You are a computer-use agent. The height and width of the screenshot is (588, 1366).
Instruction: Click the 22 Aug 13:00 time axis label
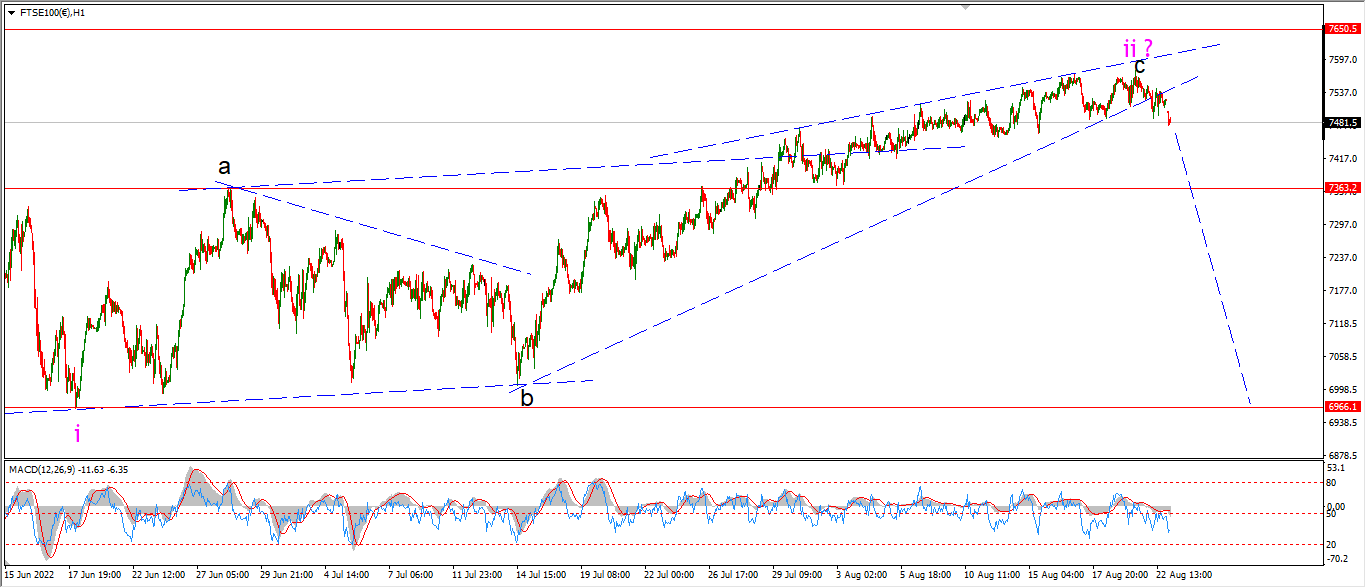point(1186,575)
